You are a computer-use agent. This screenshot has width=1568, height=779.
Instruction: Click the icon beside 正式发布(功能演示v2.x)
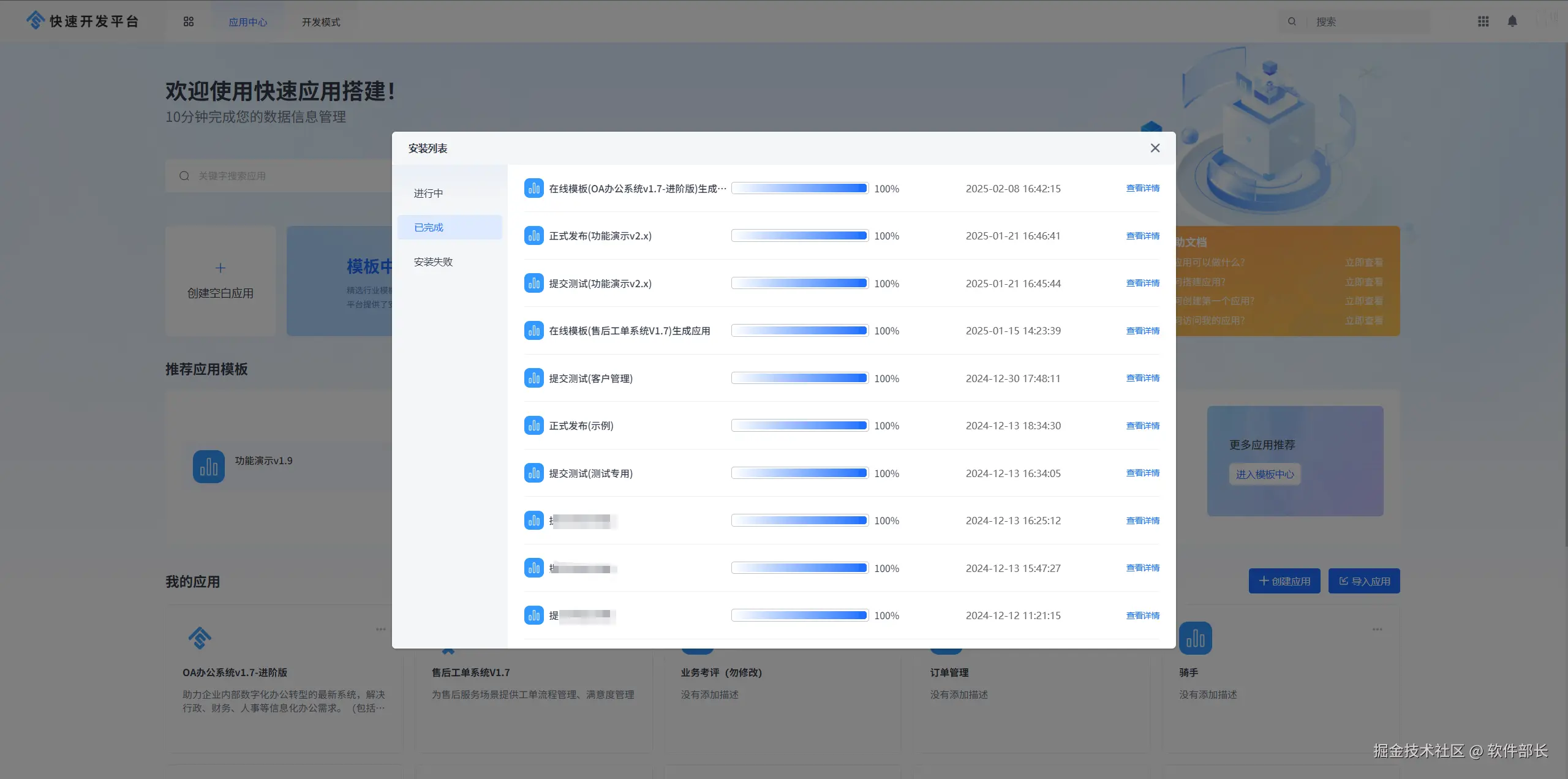533,236
